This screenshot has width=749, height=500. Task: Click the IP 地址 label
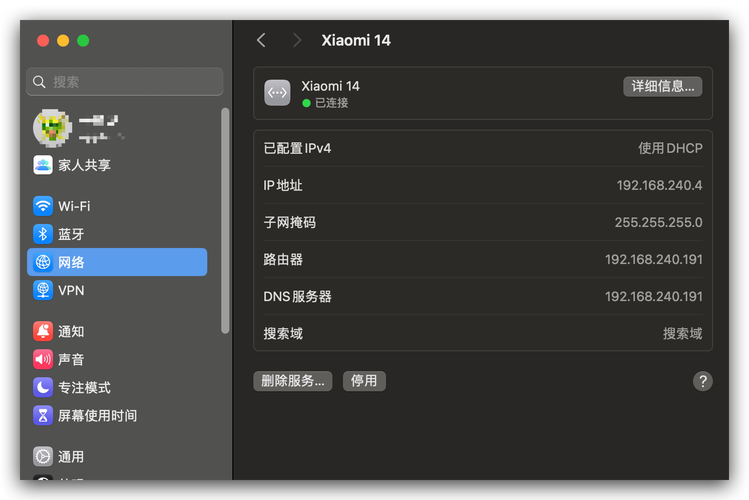pos(283,185)
